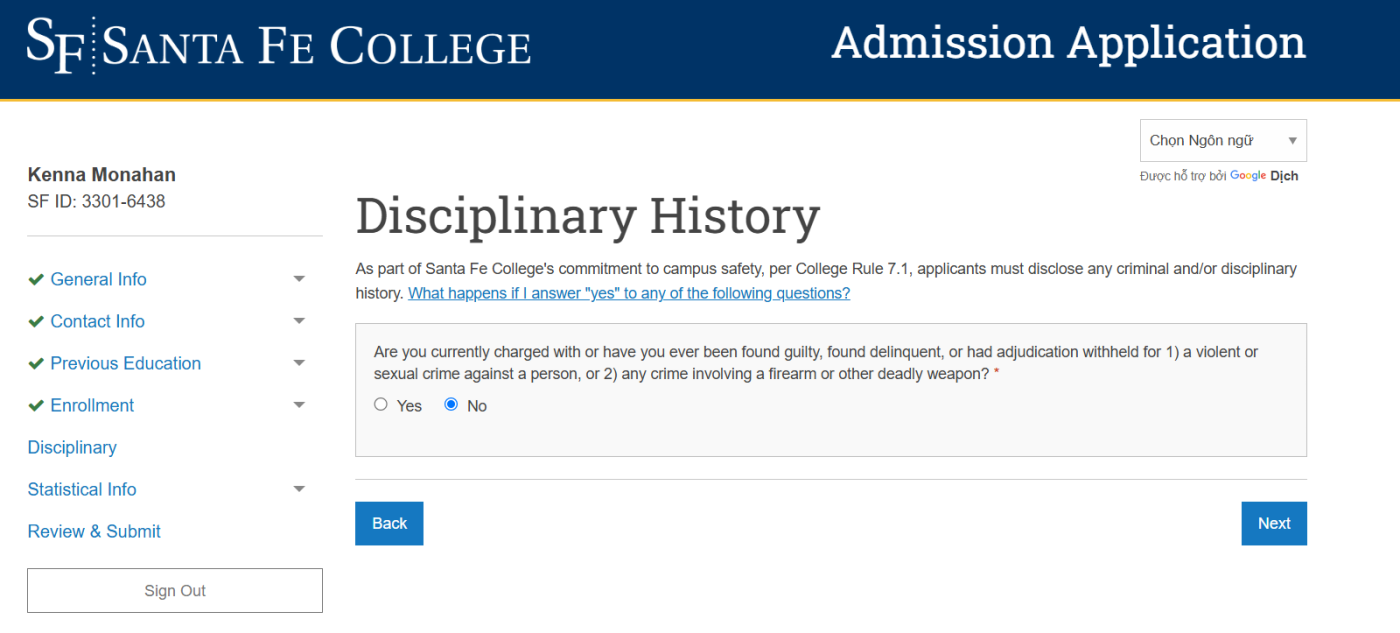Click the Google Dịch logo text
This screenshot has width=1400, height=633.
coord(1264,176)
